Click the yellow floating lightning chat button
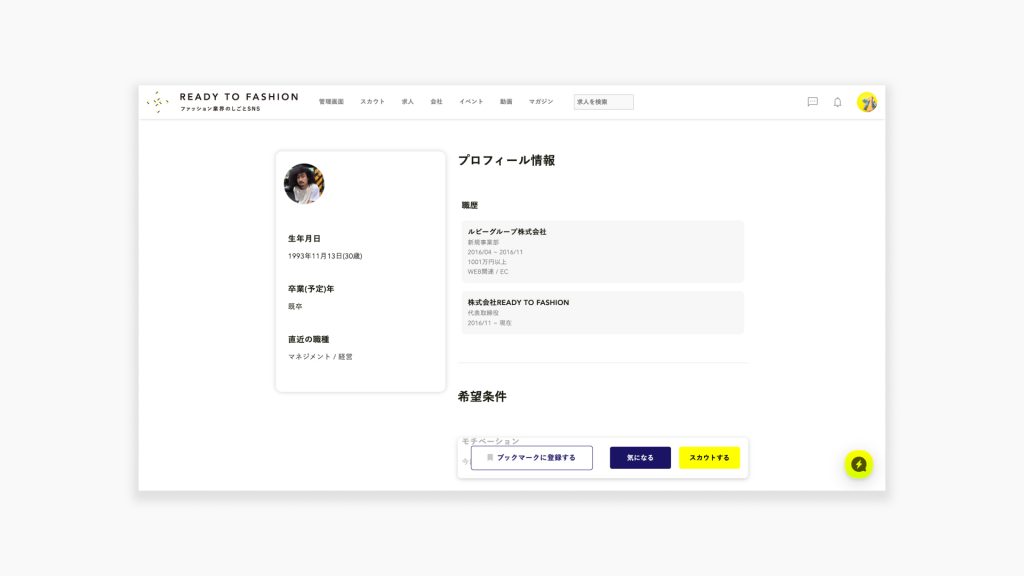The image size is (1024, 576). click(x=858, y=464)
